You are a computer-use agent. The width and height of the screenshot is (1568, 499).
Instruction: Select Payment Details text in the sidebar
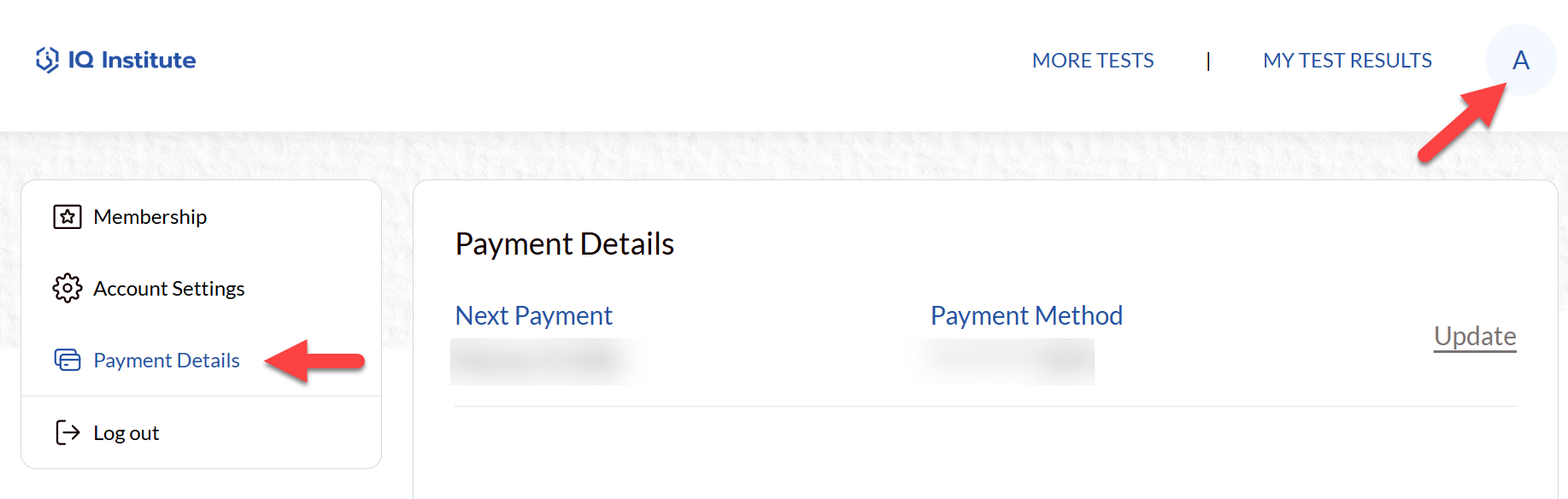click(x=166, y=361)
